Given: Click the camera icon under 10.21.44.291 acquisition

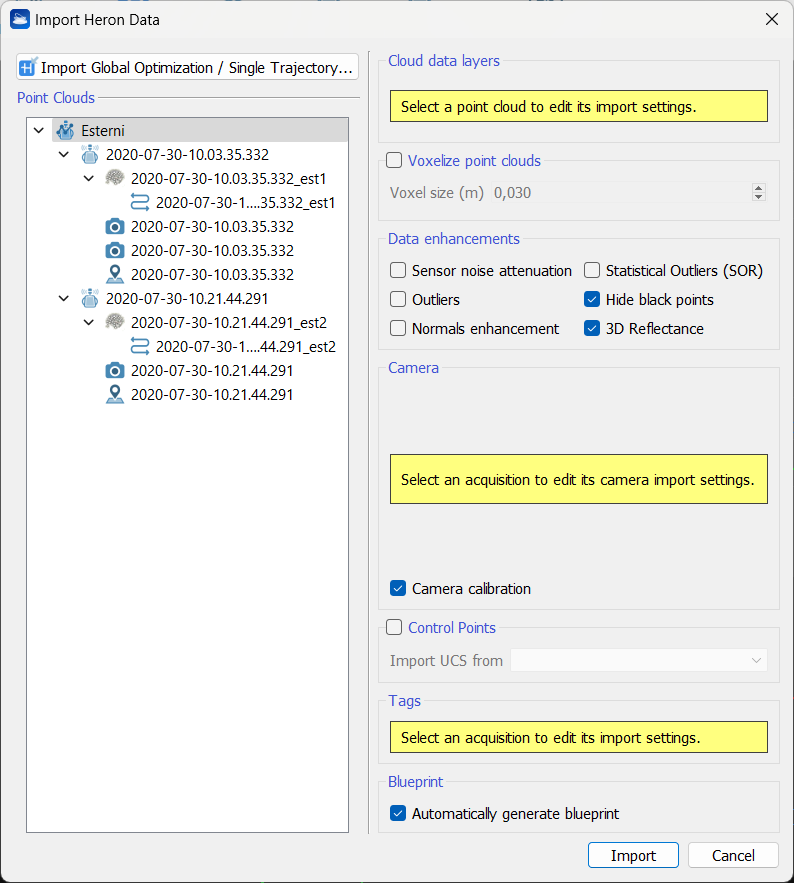Looking at the screenshot, I should tap(115, 371).
